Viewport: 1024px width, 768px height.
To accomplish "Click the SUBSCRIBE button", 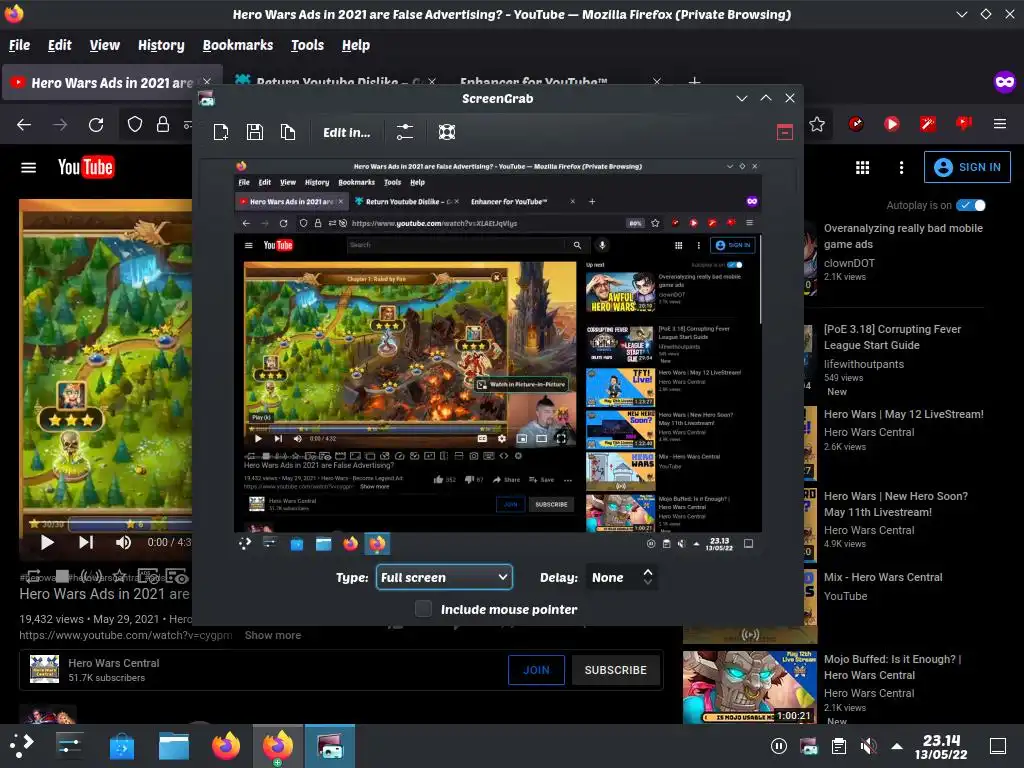I will coord(615,670).
